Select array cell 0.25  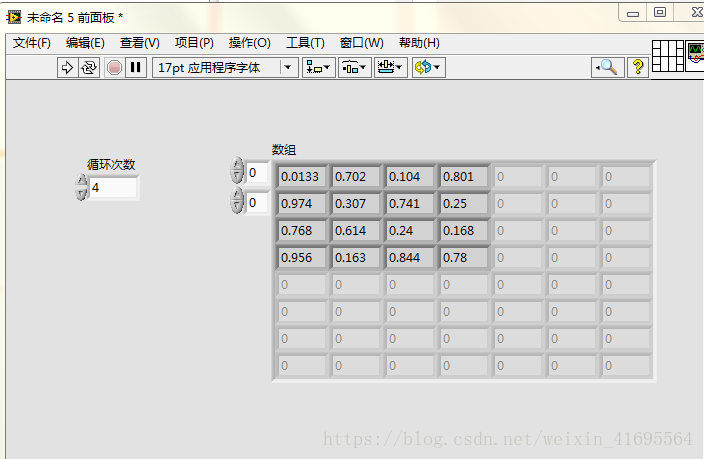[x=463, y=204]
